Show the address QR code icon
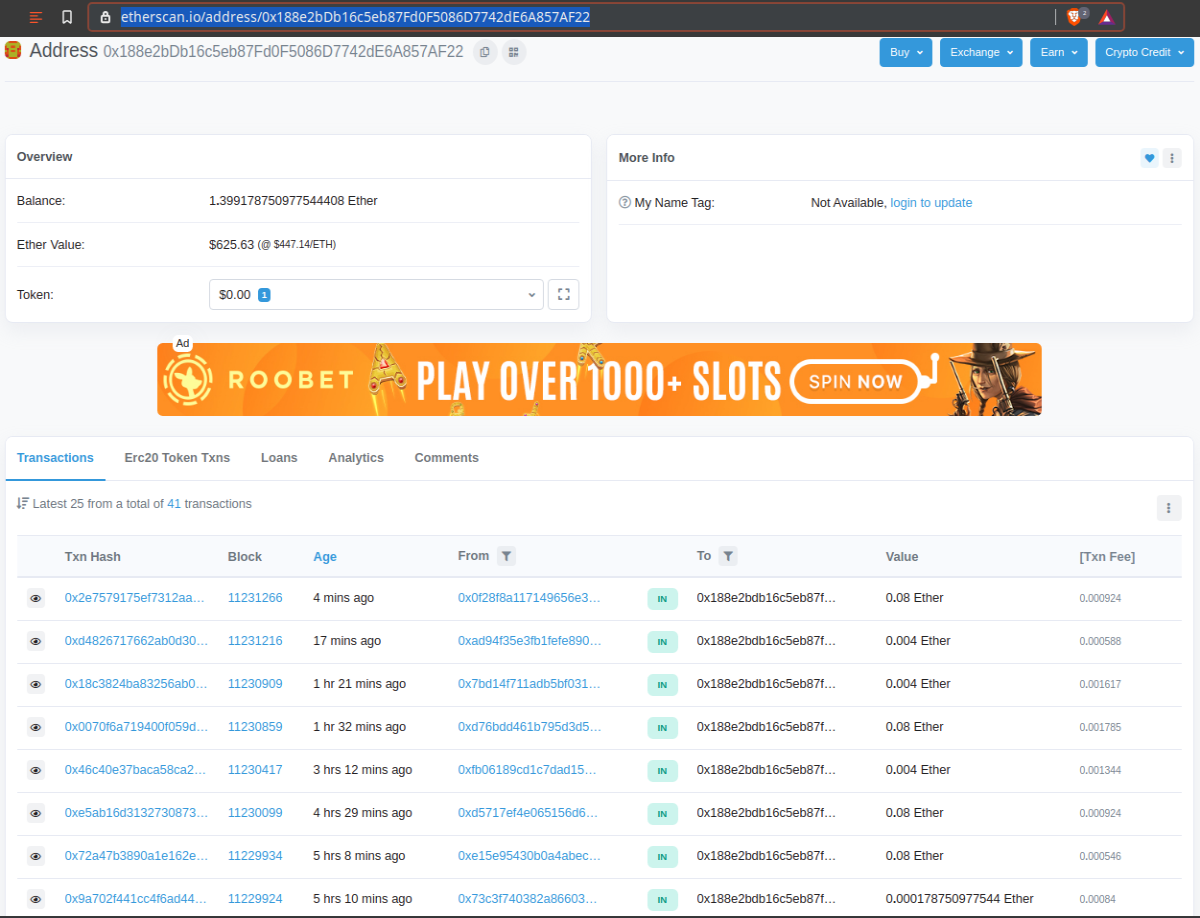This screenshot has width=1200, height=918. click(514, 52)
